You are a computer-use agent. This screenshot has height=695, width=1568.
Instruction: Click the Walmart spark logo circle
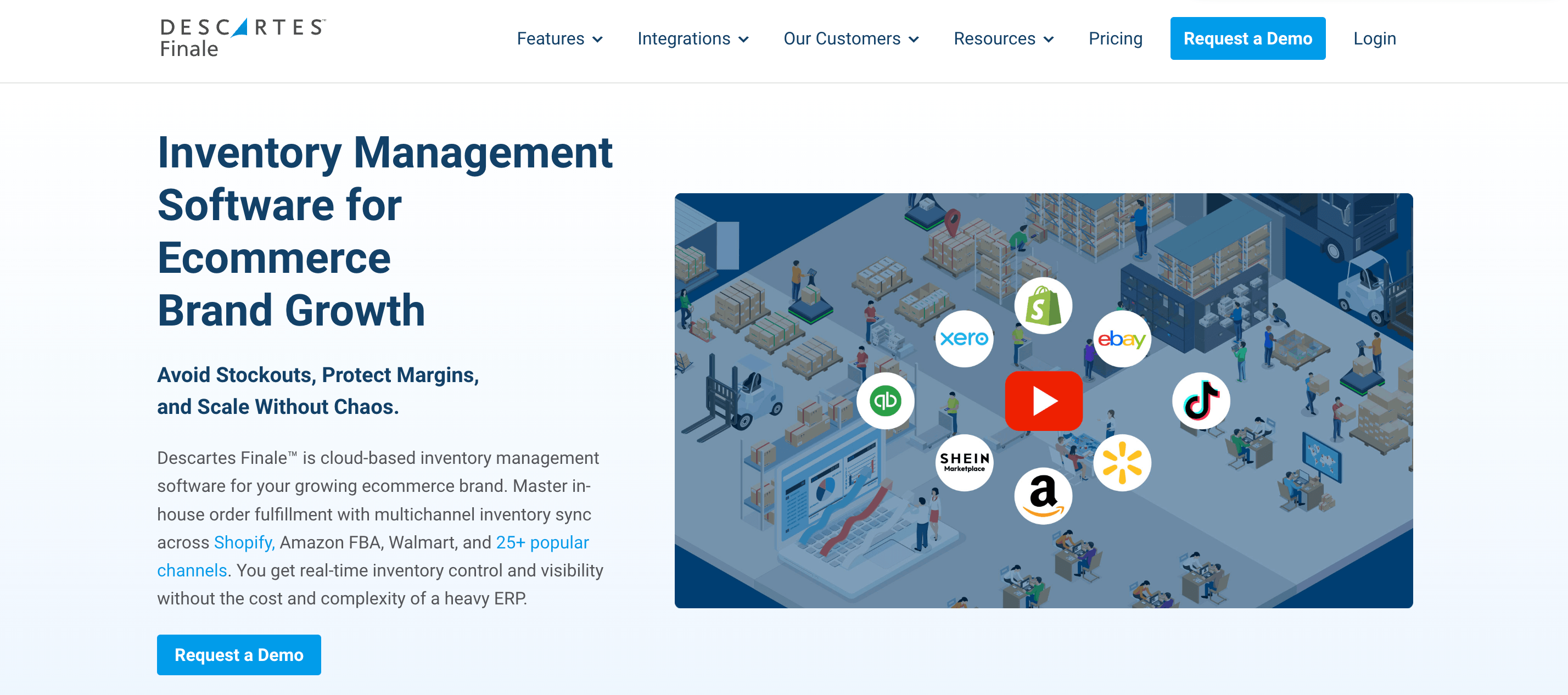point(1122,463)
